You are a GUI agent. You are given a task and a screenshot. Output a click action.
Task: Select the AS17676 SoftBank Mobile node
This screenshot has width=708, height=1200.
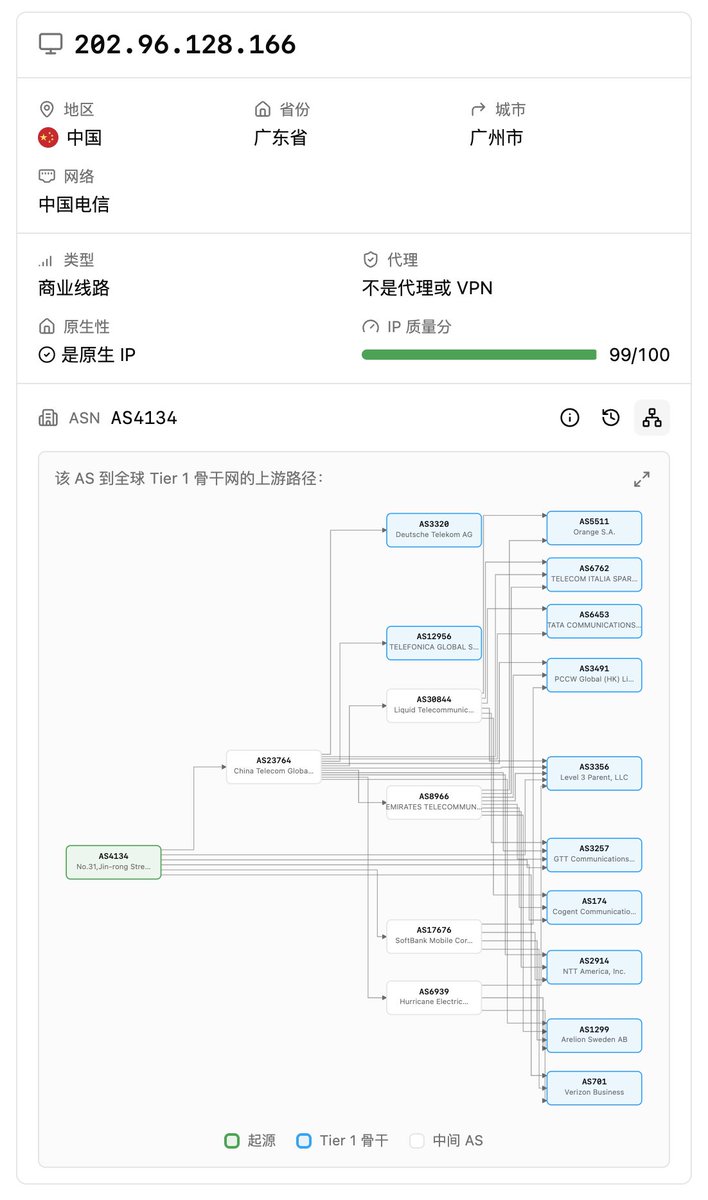pos(434,936)
